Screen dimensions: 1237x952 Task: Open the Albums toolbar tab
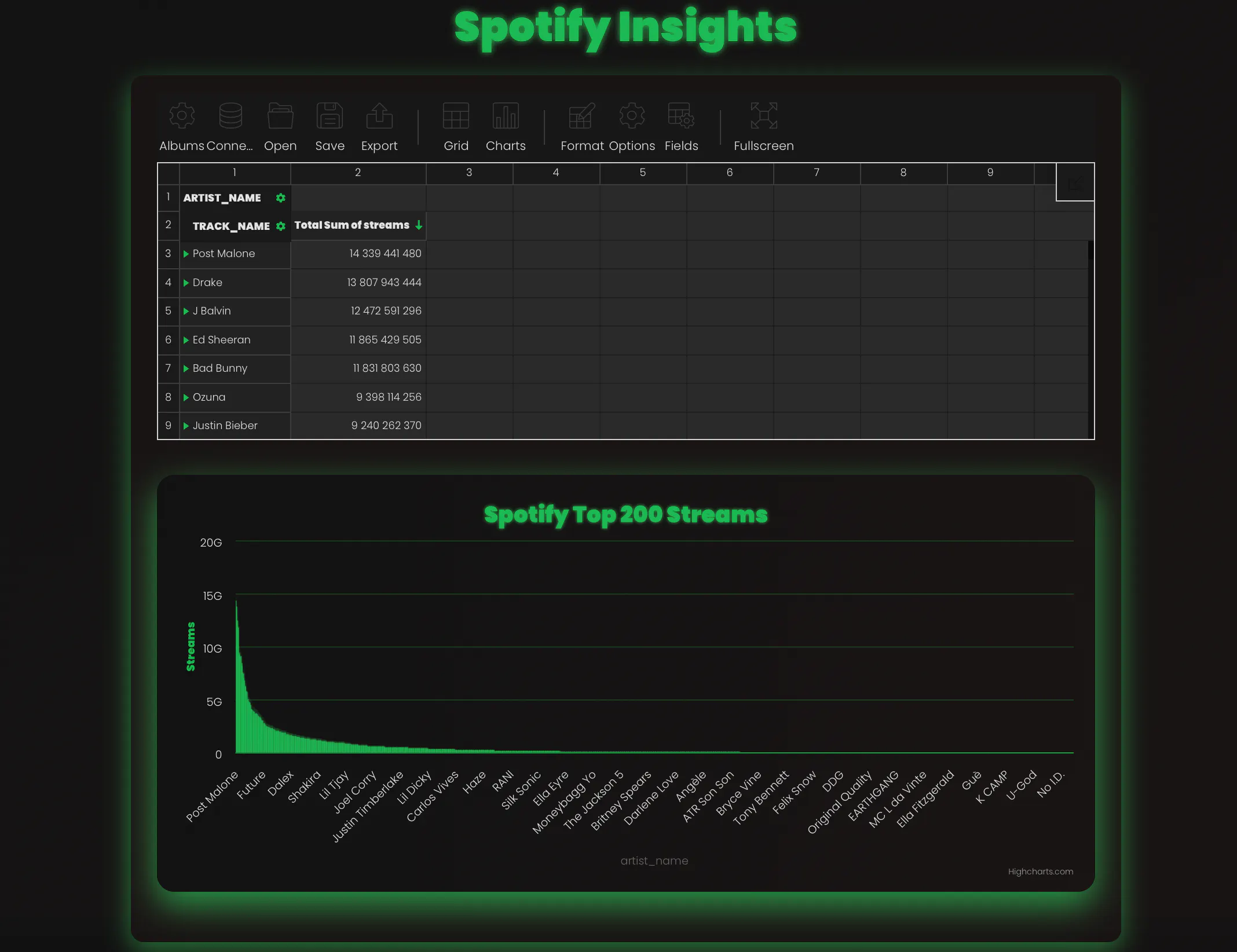(182, 127)
